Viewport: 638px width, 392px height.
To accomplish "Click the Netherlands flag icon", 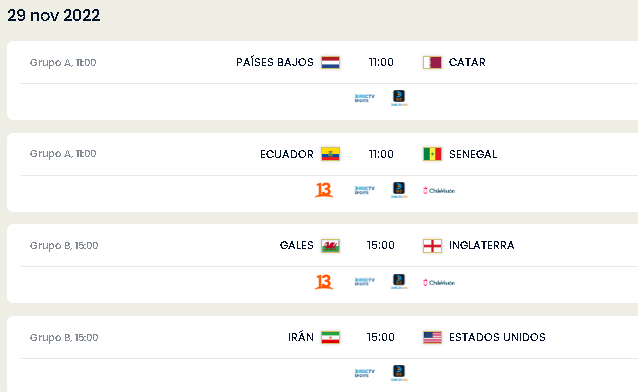I will (x=330, y=62).
